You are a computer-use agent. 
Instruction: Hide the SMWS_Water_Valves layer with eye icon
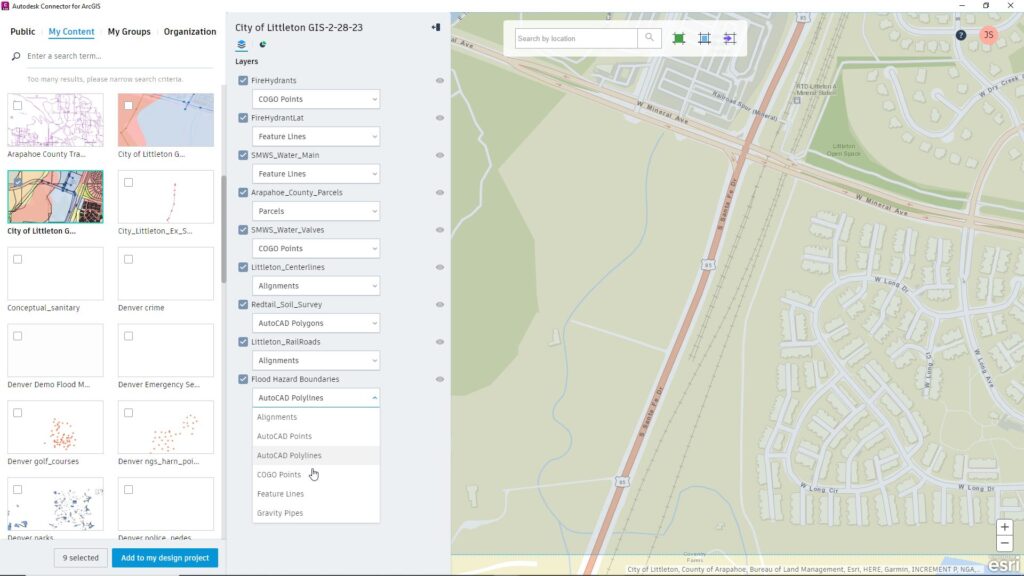(440, 229)
